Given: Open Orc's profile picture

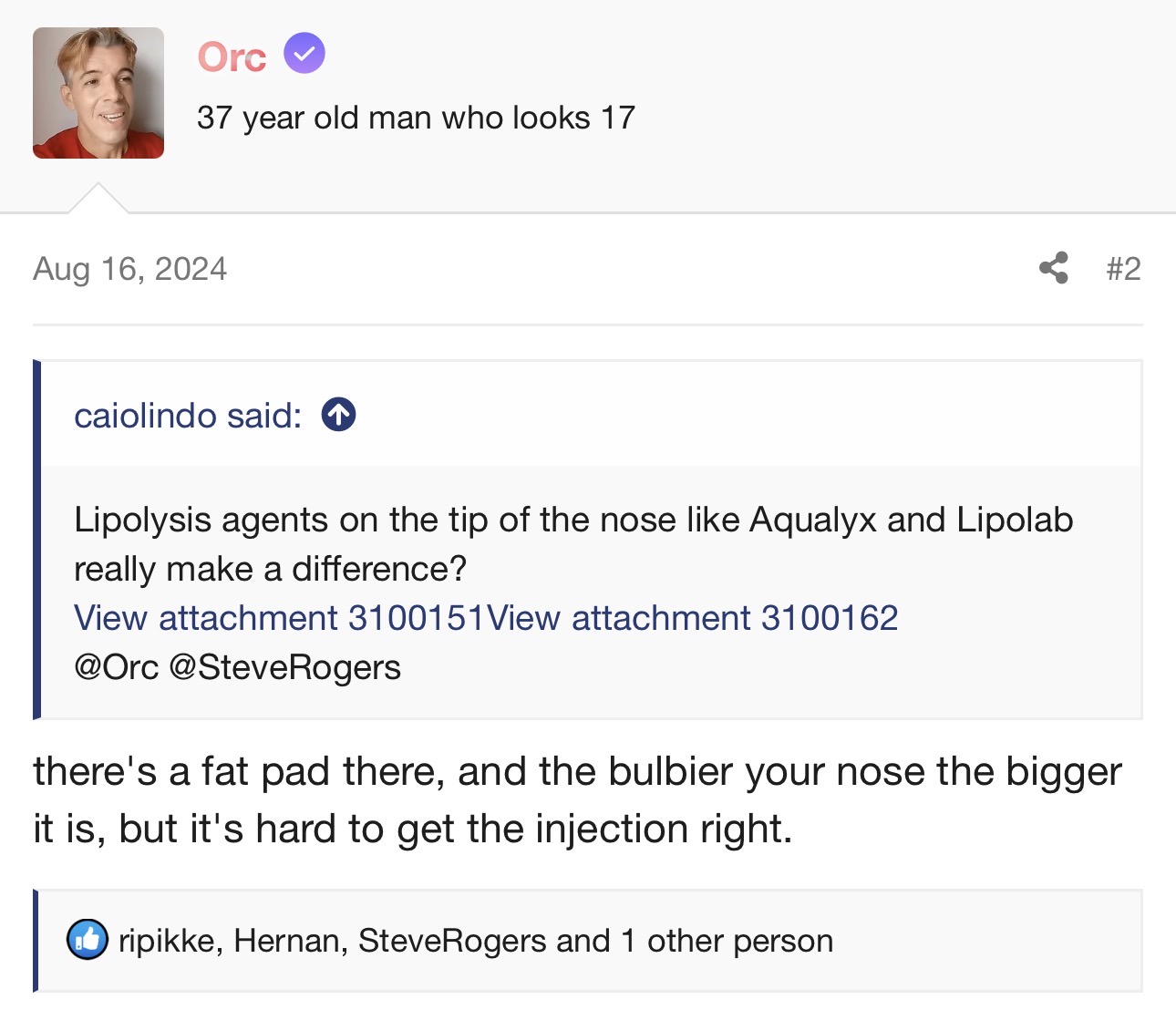Looking at the screenshot, I should pos(98,93).
